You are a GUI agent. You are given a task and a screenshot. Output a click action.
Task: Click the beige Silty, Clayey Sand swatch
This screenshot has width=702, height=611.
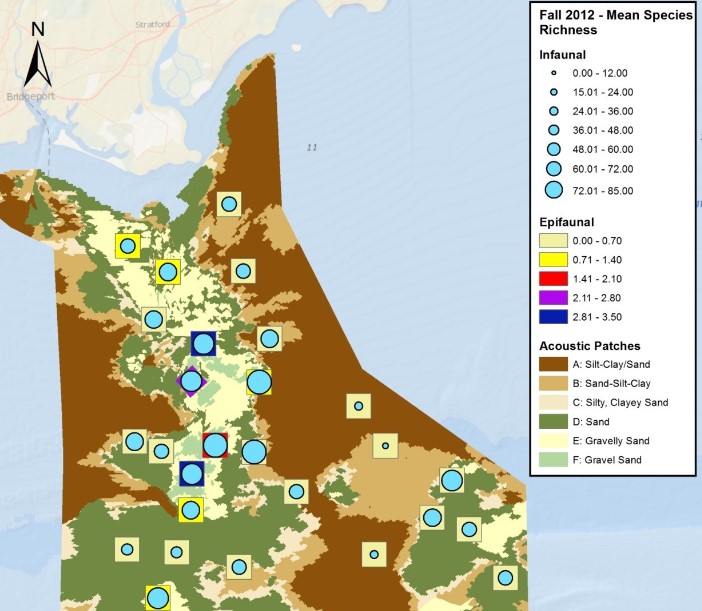pyautogui.click(x=553, y=402)
